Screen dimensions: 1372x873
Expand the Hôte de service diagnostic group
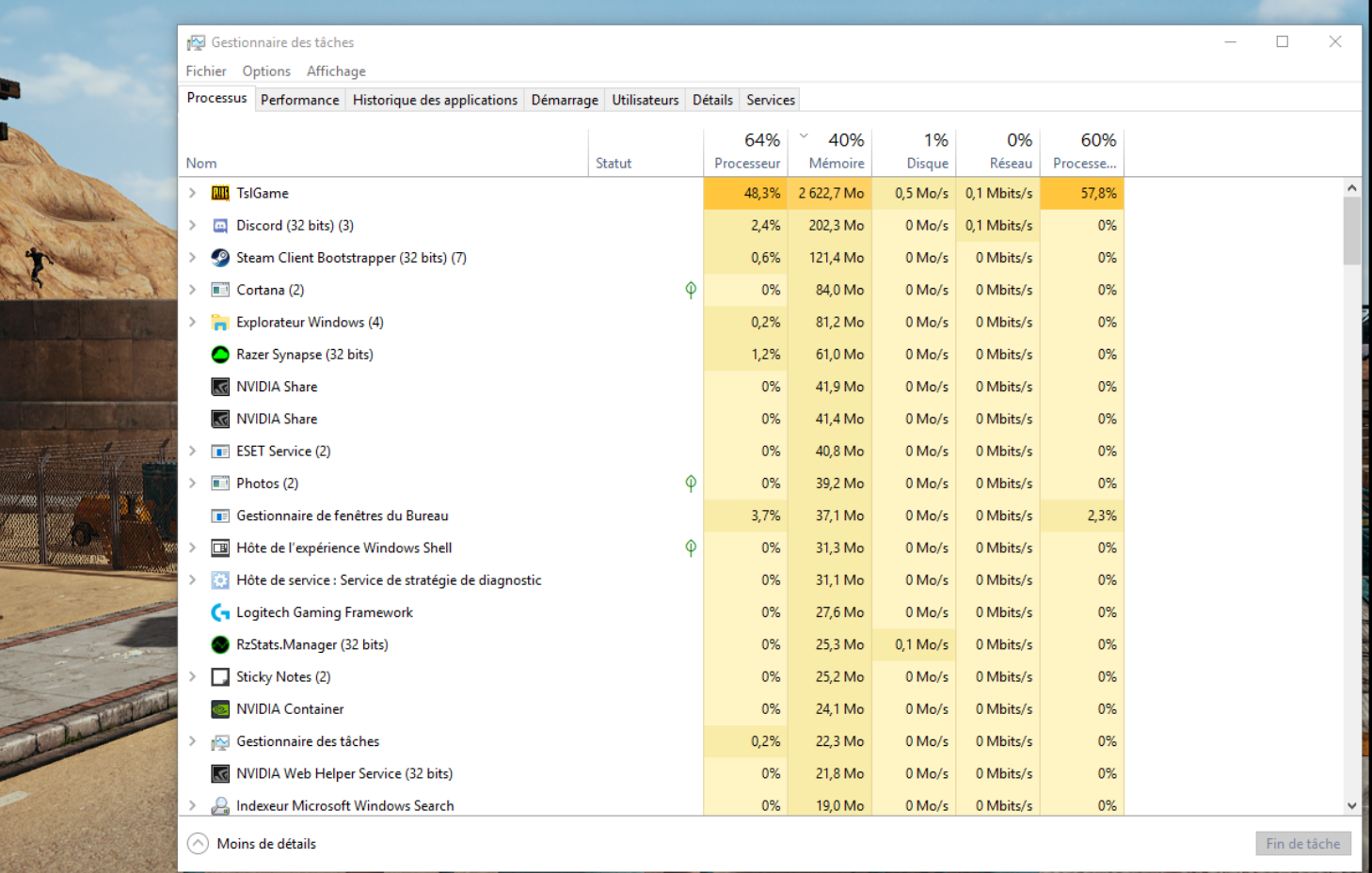pos(192,580)
